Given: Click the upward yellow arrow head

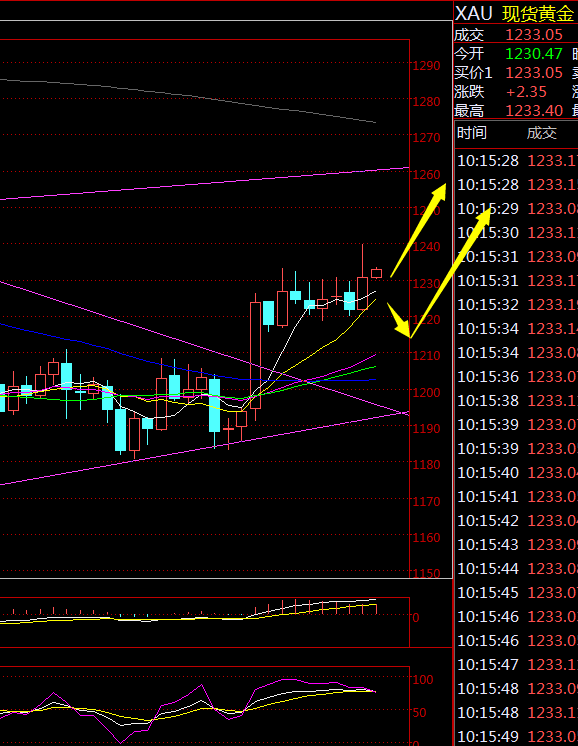Looking at the screenshot, I should 439,191.
